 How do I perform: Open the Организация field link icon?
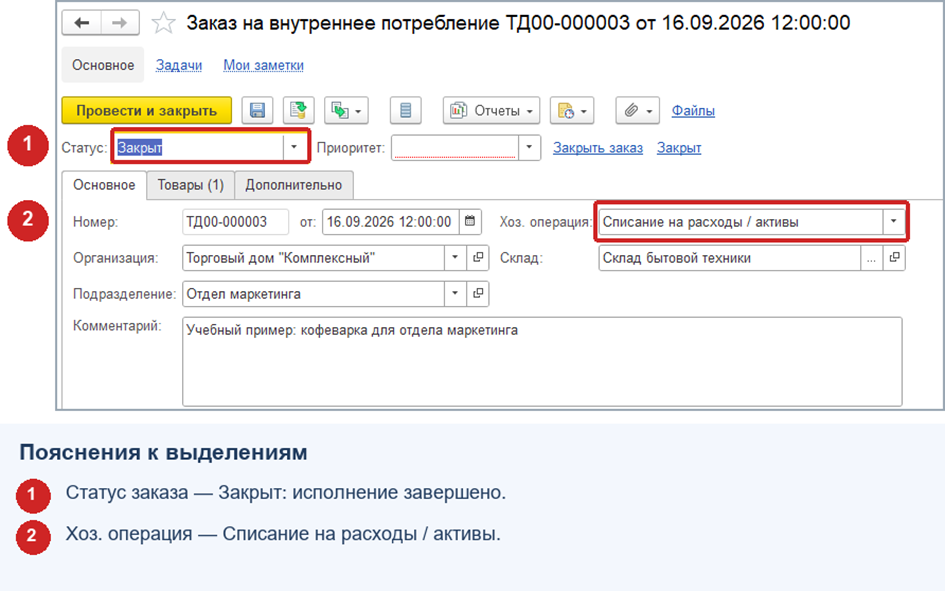coord(478,258)
